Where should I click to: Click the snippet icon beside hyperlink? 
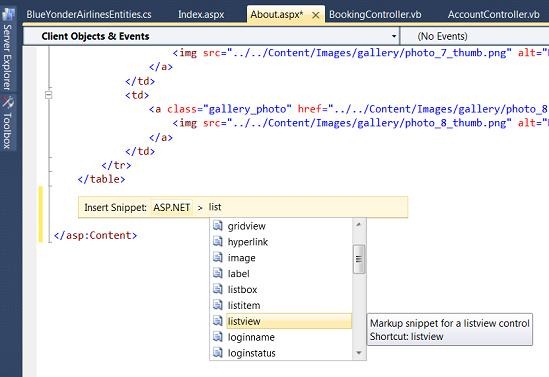pos(218,242)
